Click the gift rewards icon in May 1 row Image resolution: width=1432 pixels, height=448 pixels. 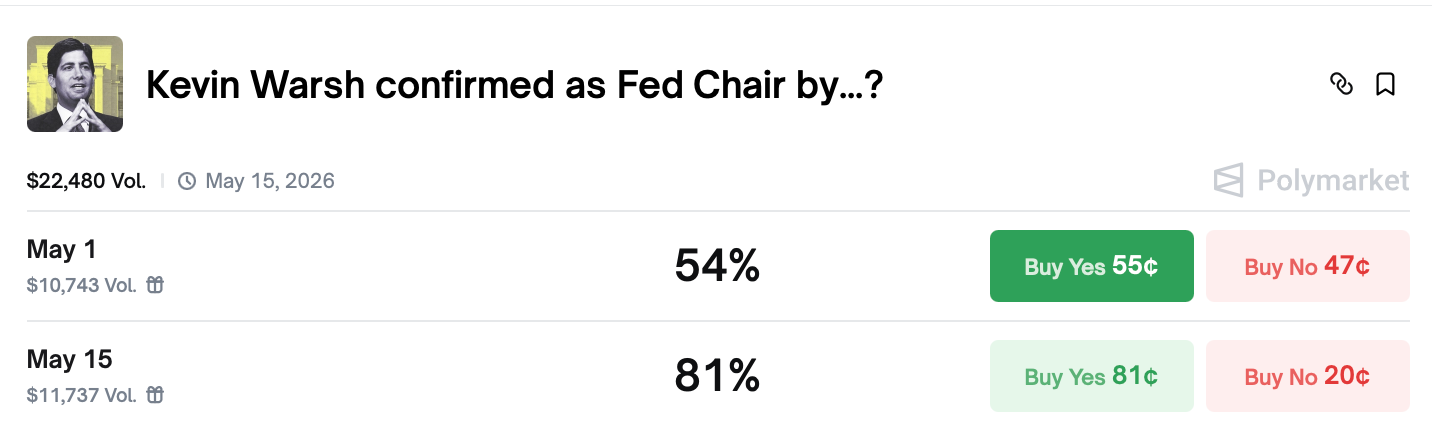pyautogui.click(x=155, y=285)
